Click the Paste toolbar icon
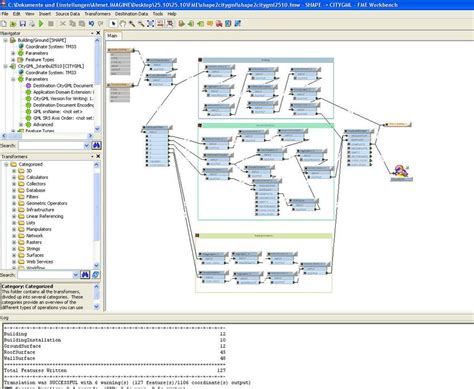 [82, 23]
